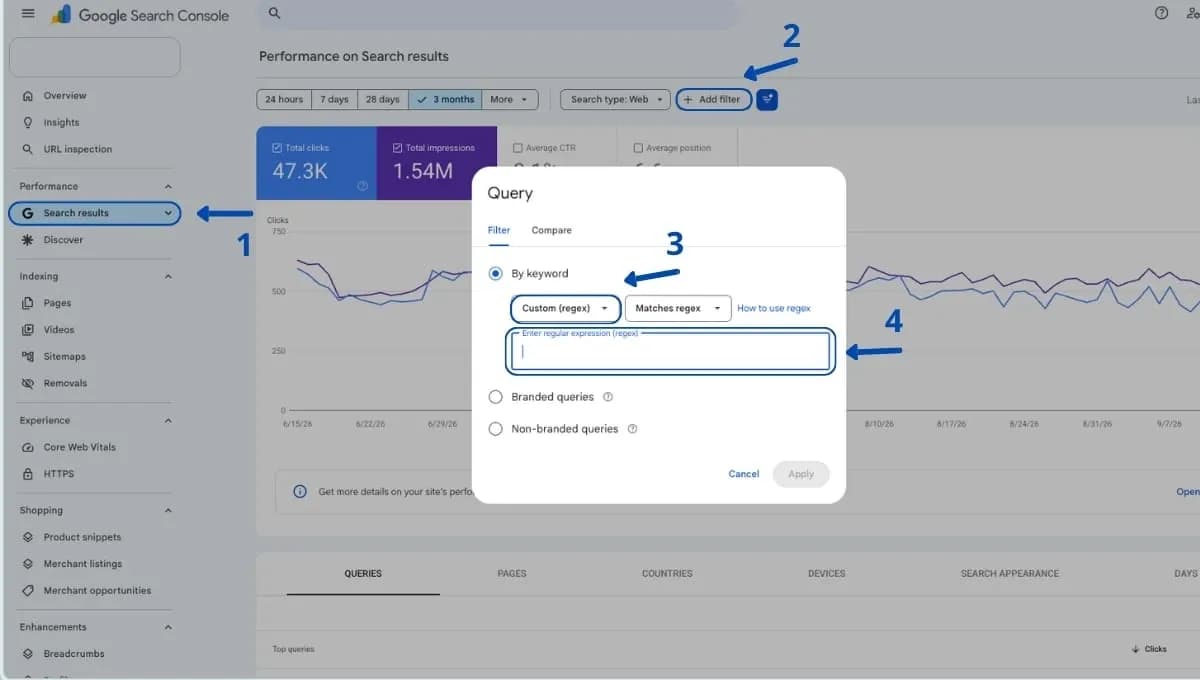This screenshot has width=1200, height=680.
Task: Select the 7 days date range
Action: click(334, 99)
